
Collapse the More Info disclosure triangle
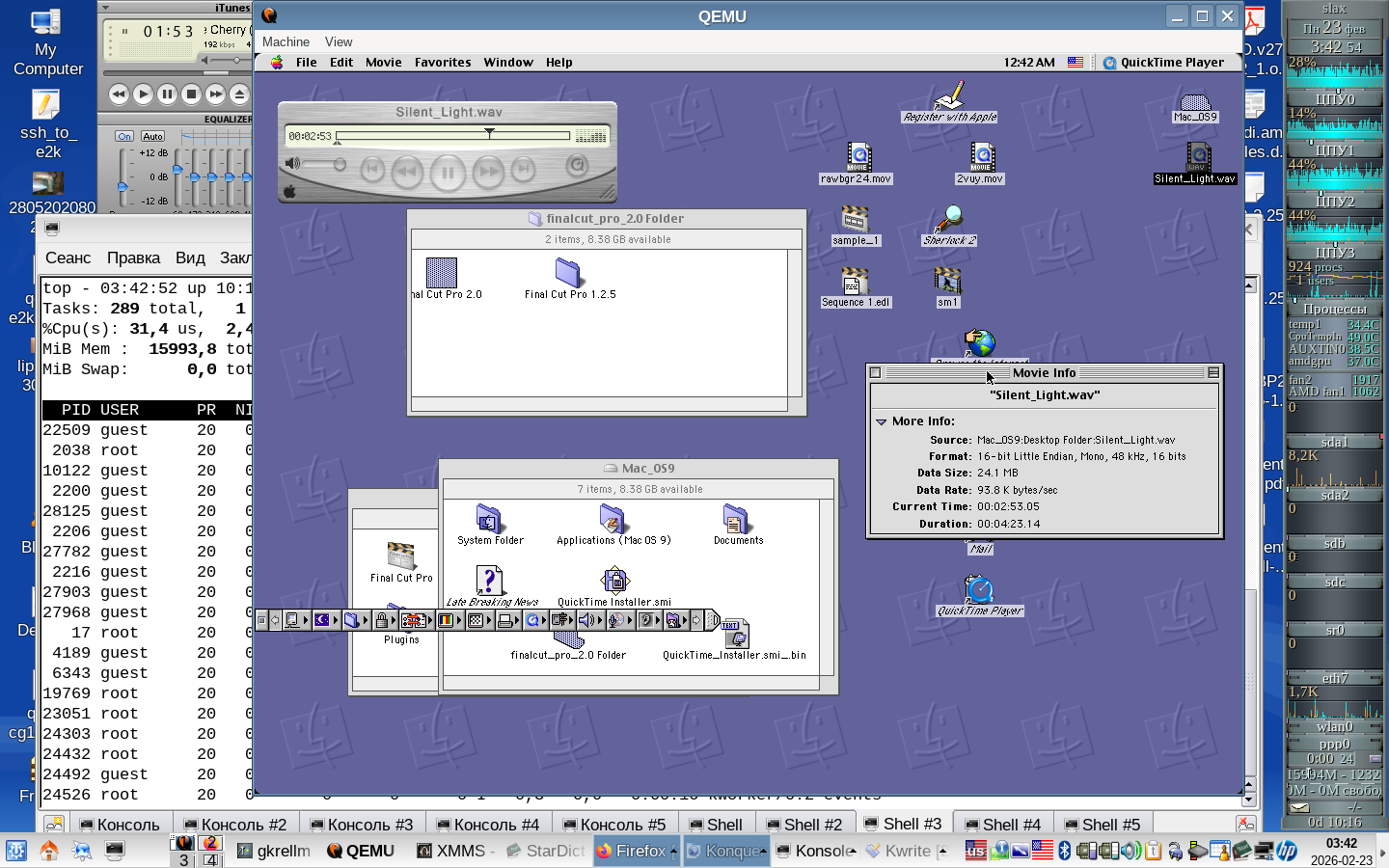881,421
